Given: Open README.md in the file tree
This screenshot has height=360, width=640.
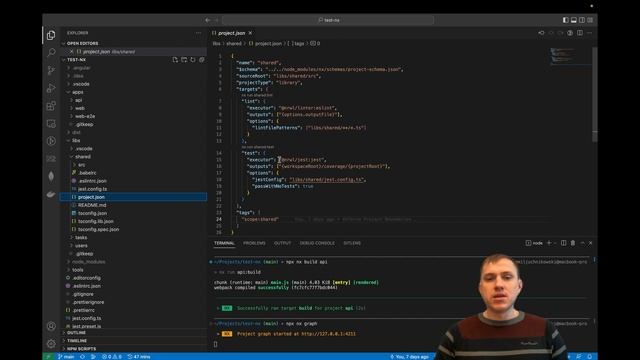Looking at the screenshot, I should (92, 205).
